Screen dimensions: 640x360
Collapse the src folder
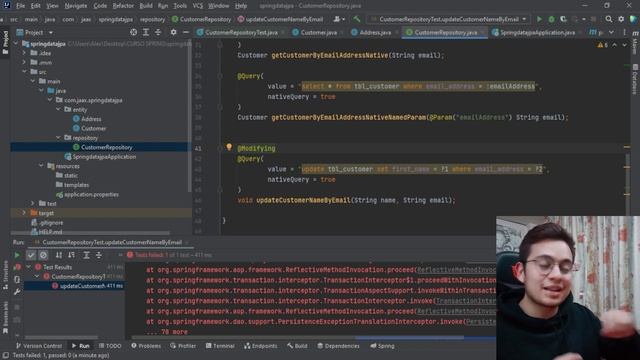pyautogui.click(x=24, y=71)
